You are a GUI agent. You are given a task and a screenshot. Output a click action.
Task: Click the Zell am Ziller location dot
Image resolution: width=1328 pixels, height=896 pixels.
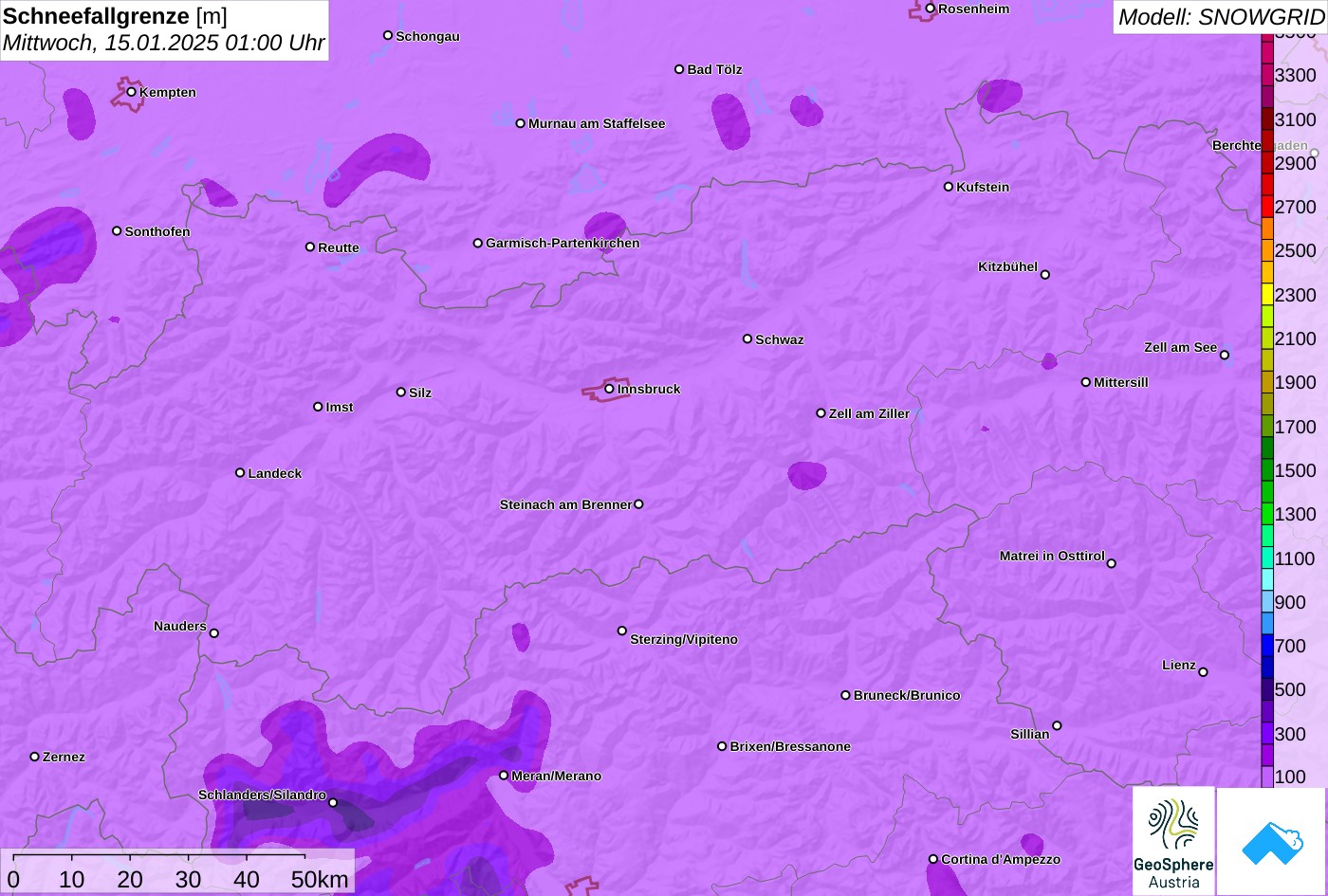click(821, 413)
